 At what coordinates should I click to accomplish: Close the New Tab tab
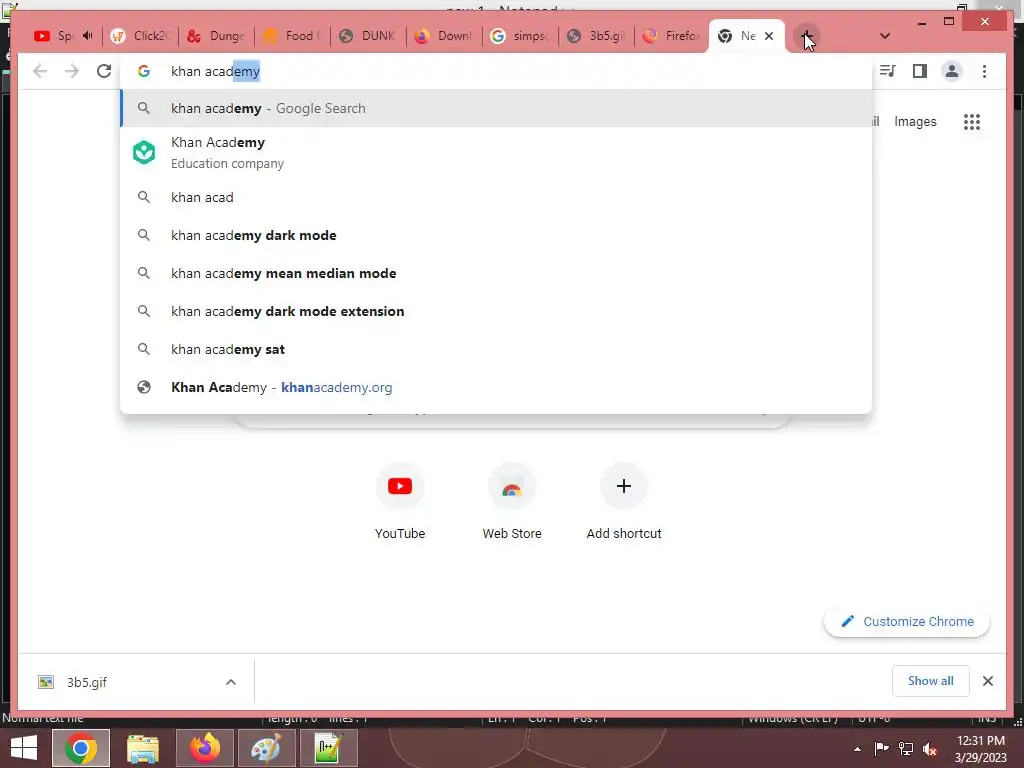pos(769,36)
